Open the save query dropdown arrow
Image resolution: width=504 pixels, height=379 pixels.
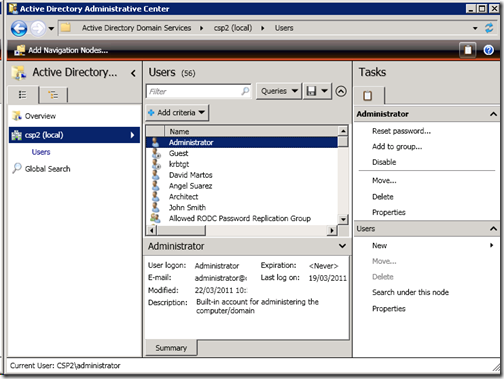(324, 91)
